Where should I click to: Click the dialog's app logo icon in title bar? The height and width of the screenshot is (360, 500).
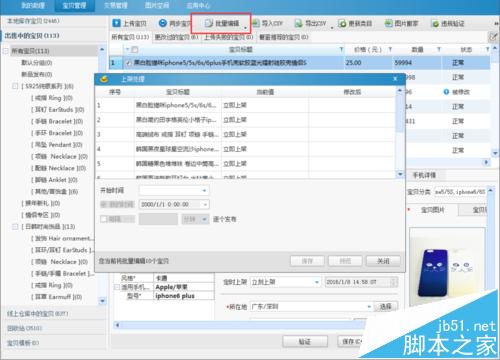[x=104, y=79]
